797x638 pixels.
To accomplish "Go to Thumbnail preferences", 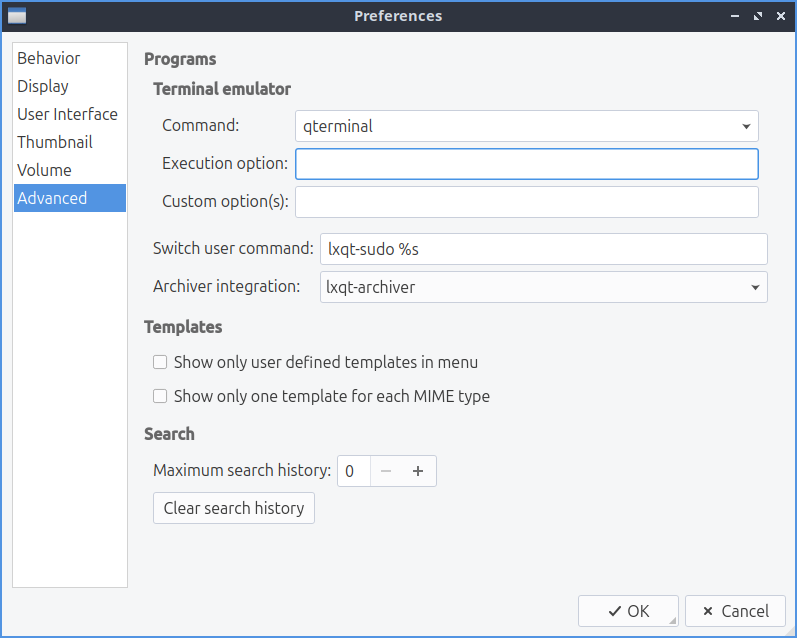I will (x=55, y=142).
